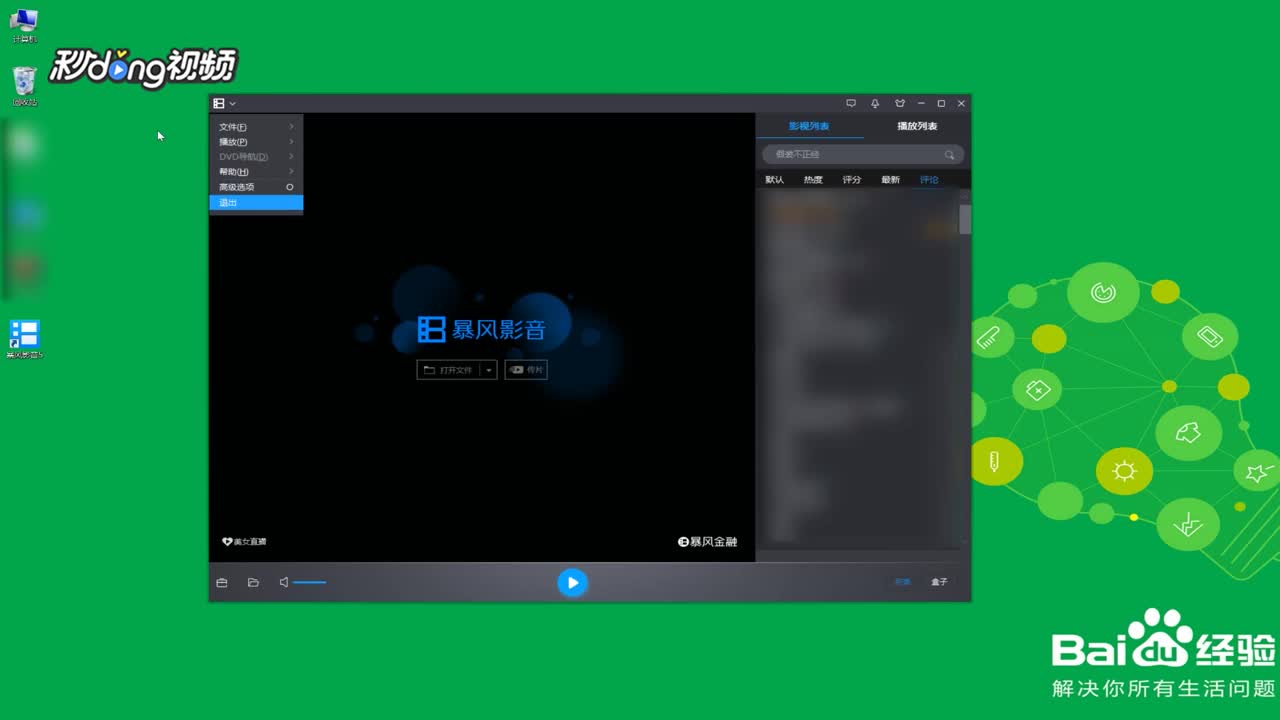
Task: Open the 暴风金融 link
Action: click(x=707, y=542)
